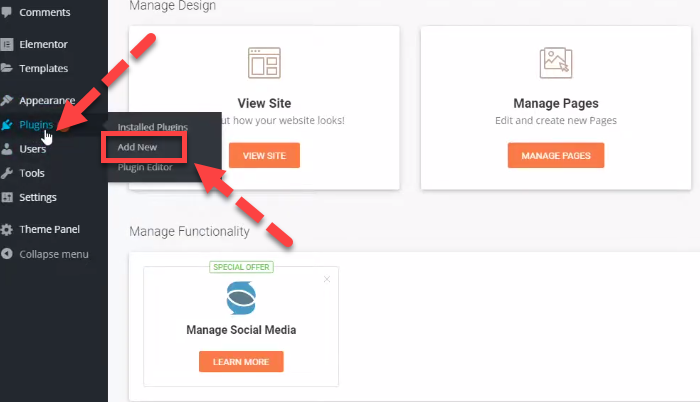
Task: Dismiss the Manage Social Media offer card
Action: pos(327,279)
